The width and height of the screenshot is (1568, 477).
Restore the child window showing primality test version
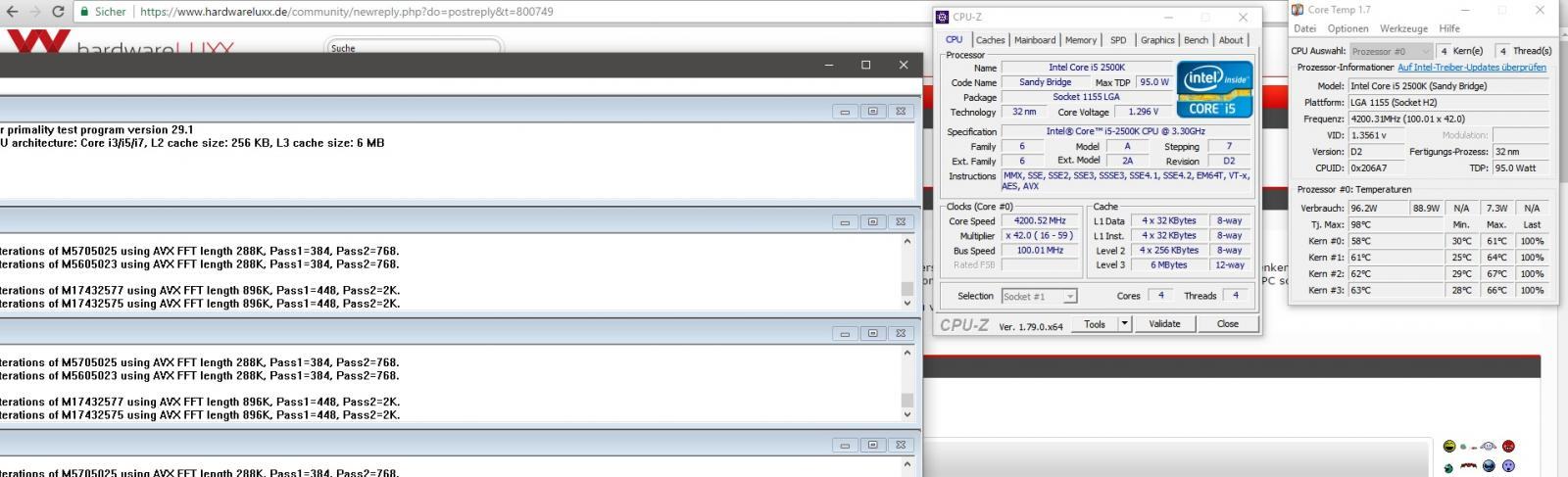pyautogui.click(x=872, y=112)
